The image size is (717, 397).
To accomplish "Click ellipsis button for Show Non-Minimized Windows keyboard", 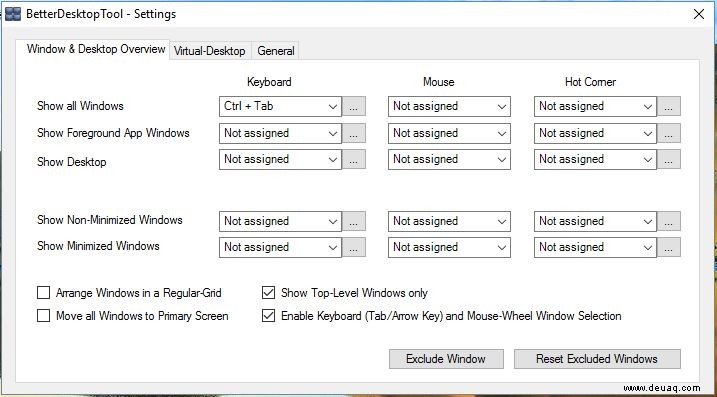I will [354, 221].
